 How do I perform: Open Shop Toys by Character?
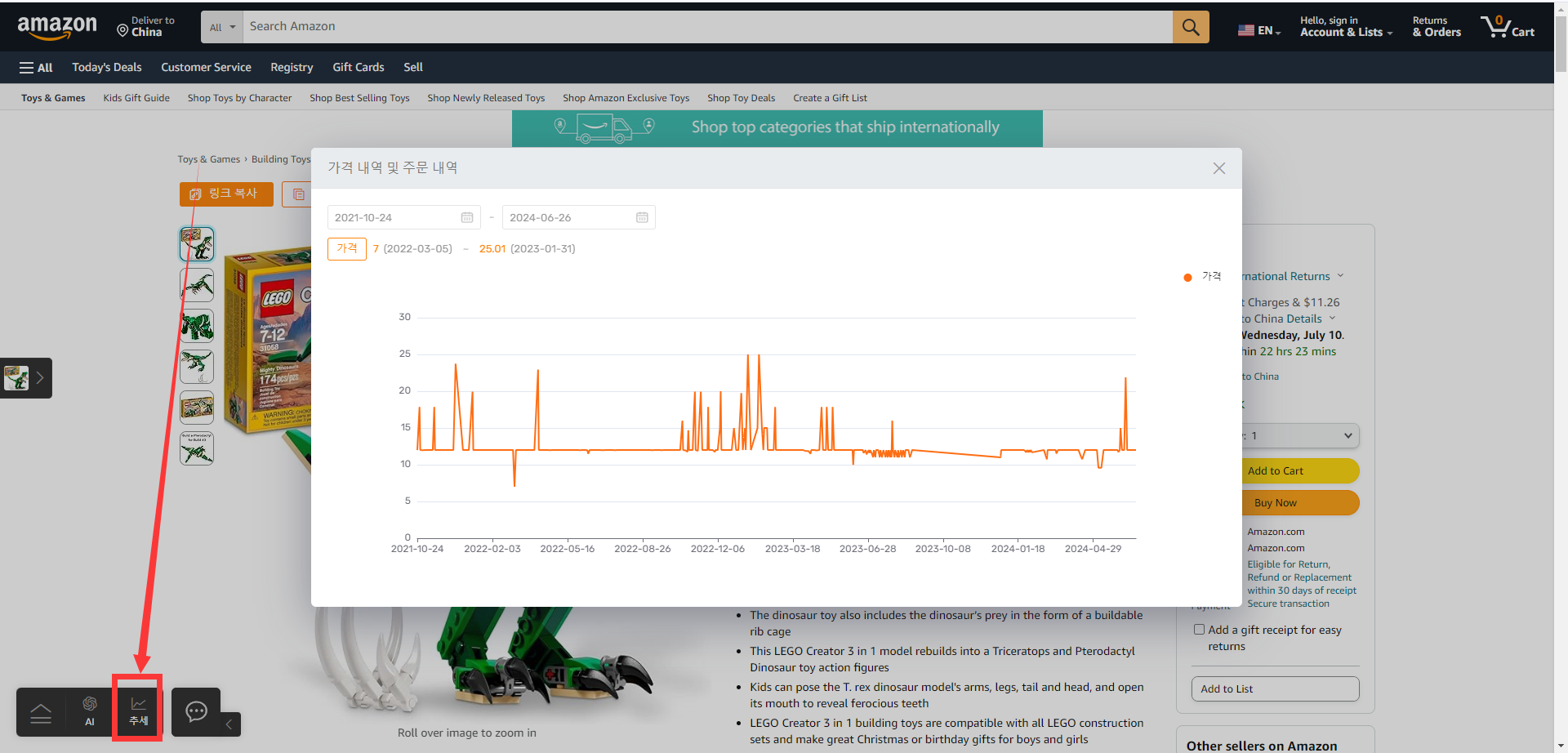point(239,98)
